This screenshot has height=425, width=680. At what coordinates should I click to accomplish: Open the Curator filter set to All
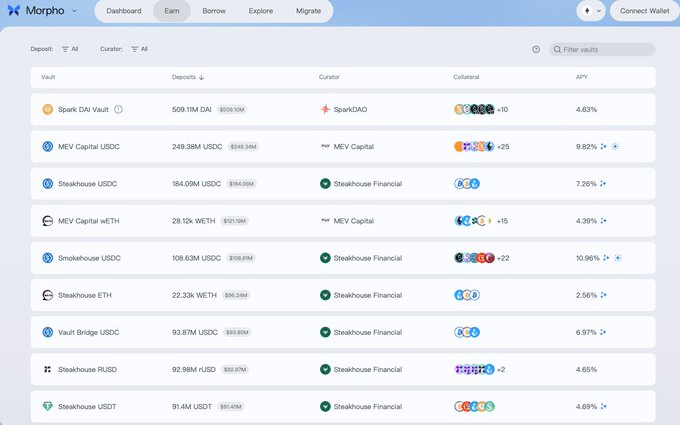[x=140, y=49]
